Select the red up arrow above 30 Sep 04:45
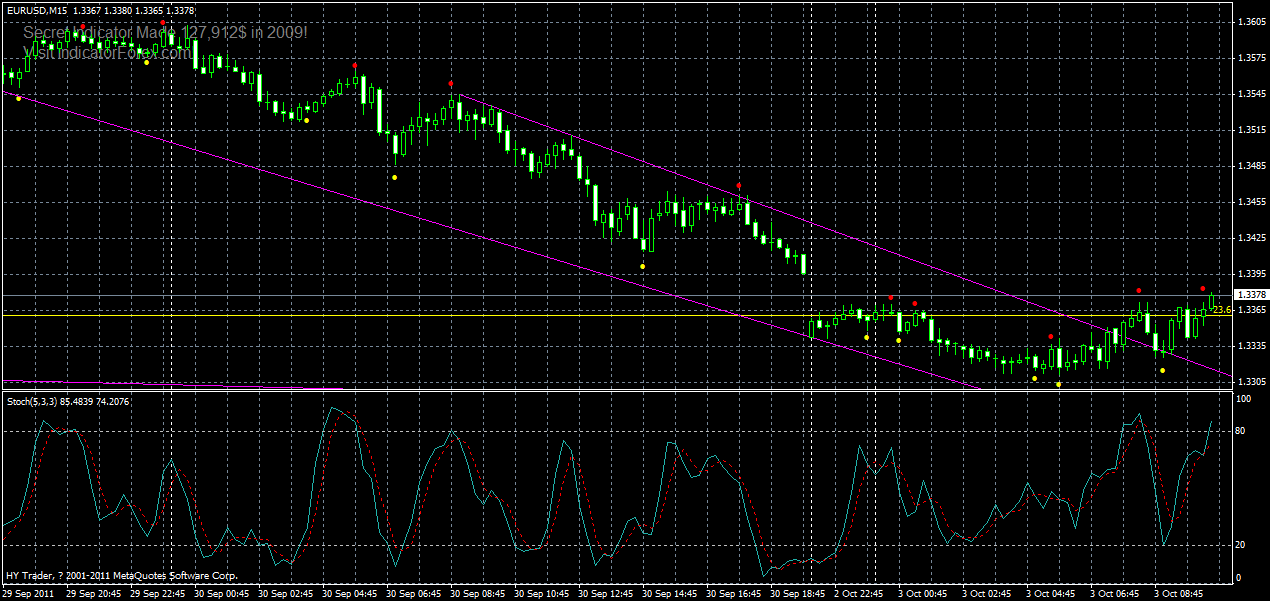The image size is (1270, 601). pos(356,65)
